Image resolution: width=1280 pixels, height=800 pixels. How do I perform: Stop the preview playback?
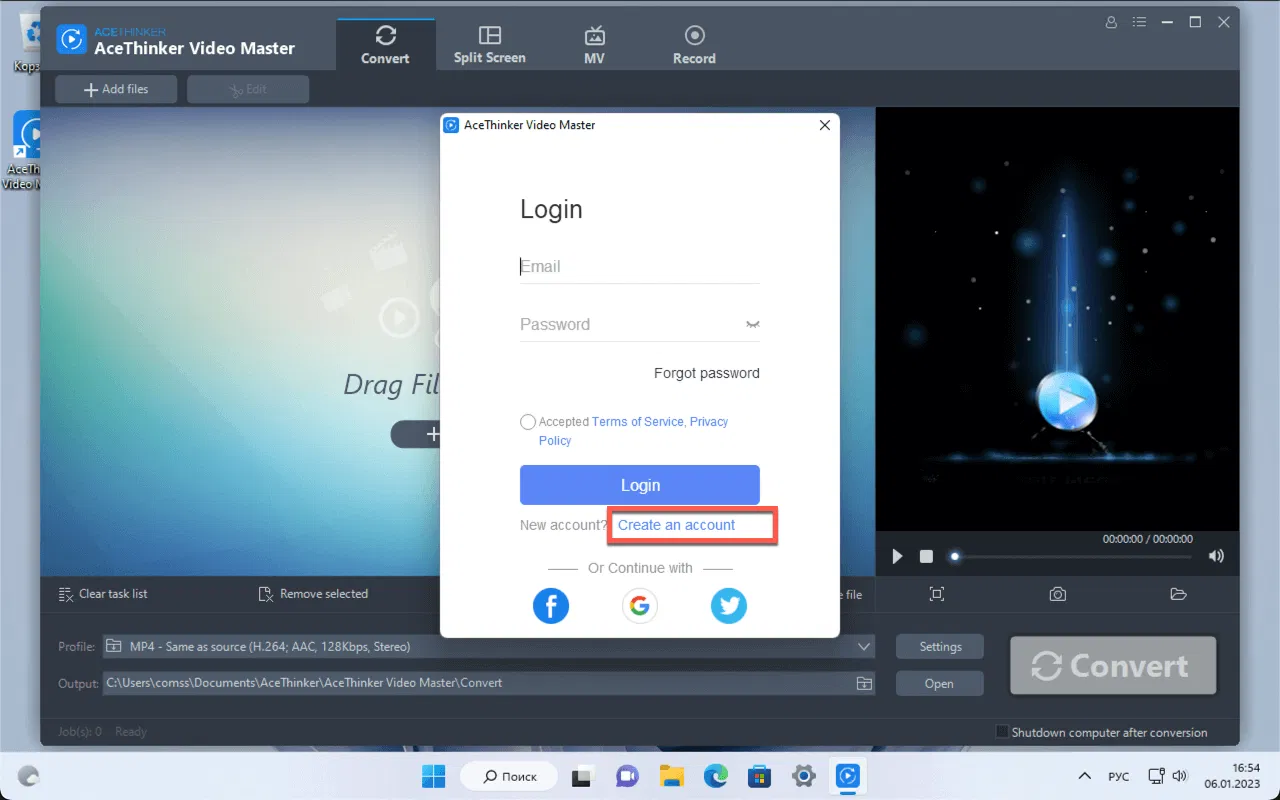tap(926, 556)
